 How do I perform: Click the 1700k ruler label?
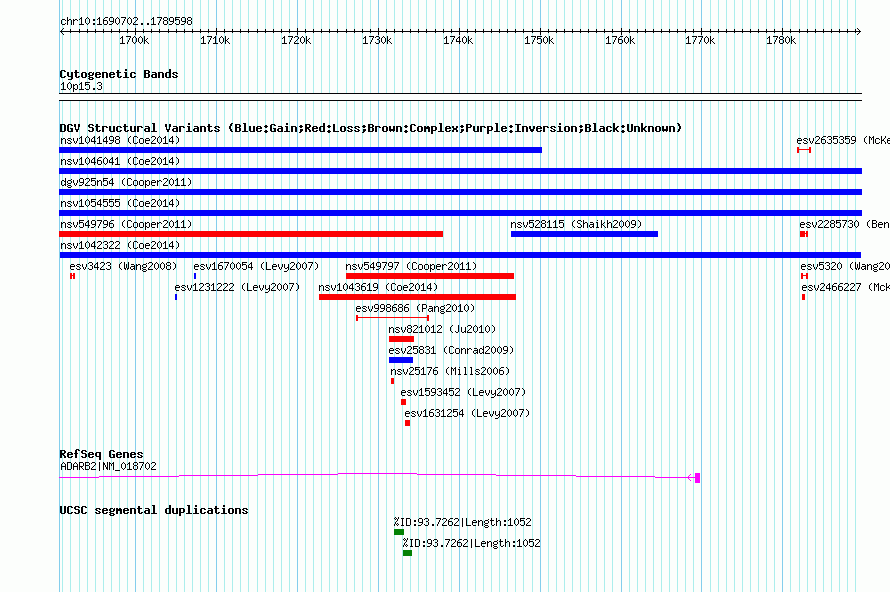(x=134, y=40)
